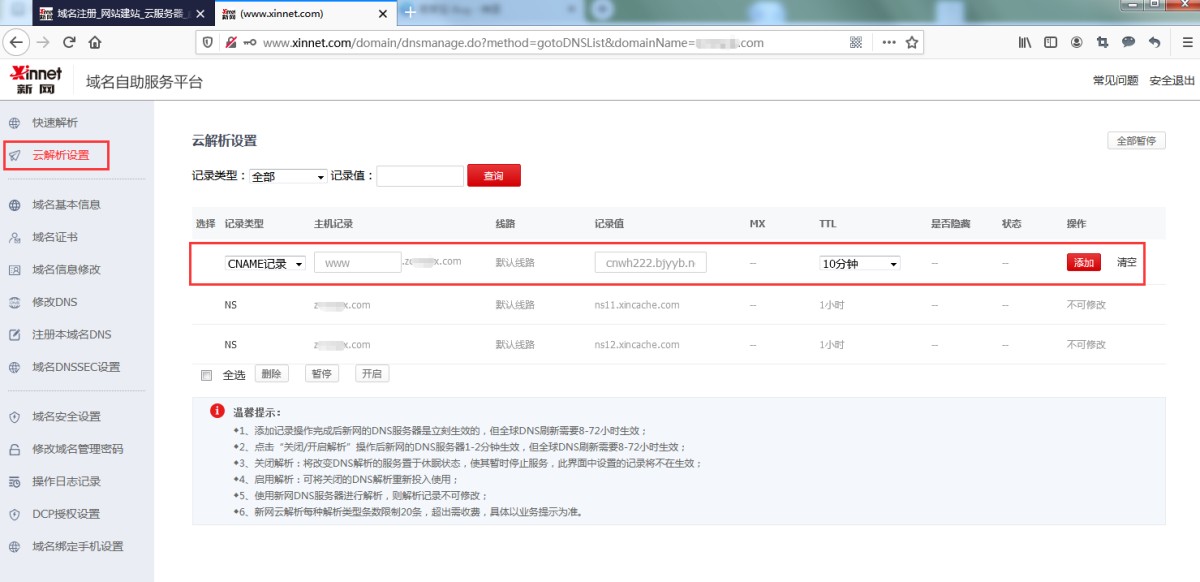This screenshot has width=1200, height=582.
Task: Click the 主机记录 www input field
Action: pyautogui.click(x=357, y=262)
